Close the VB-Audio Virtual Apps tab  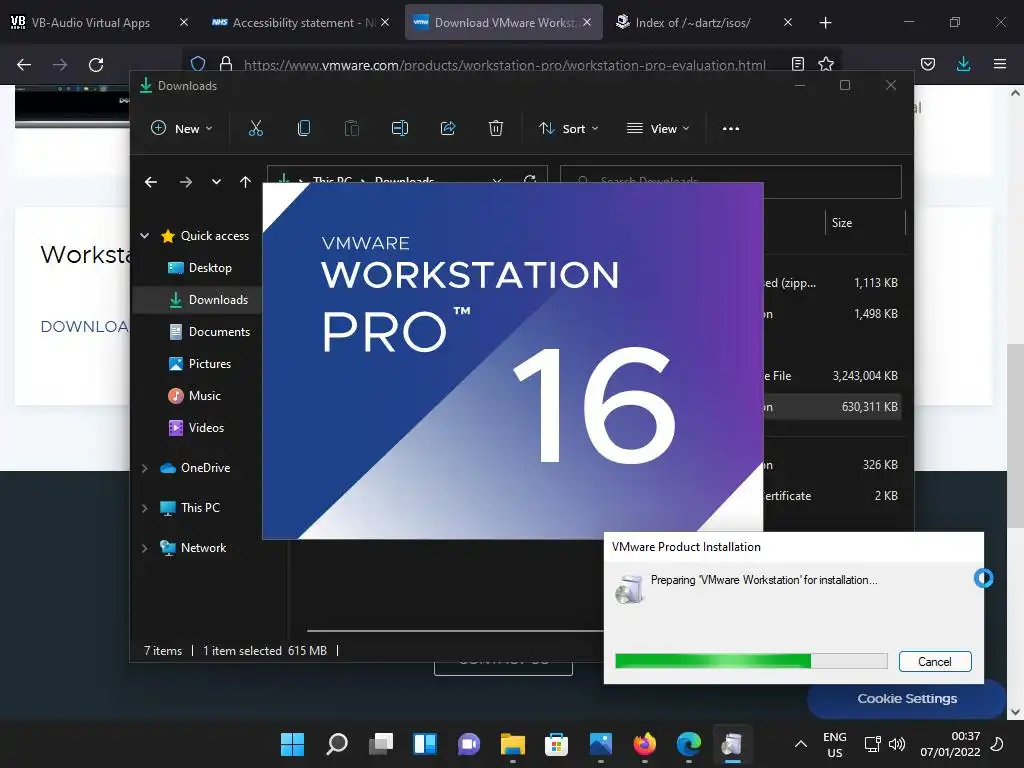coord(184,22)
